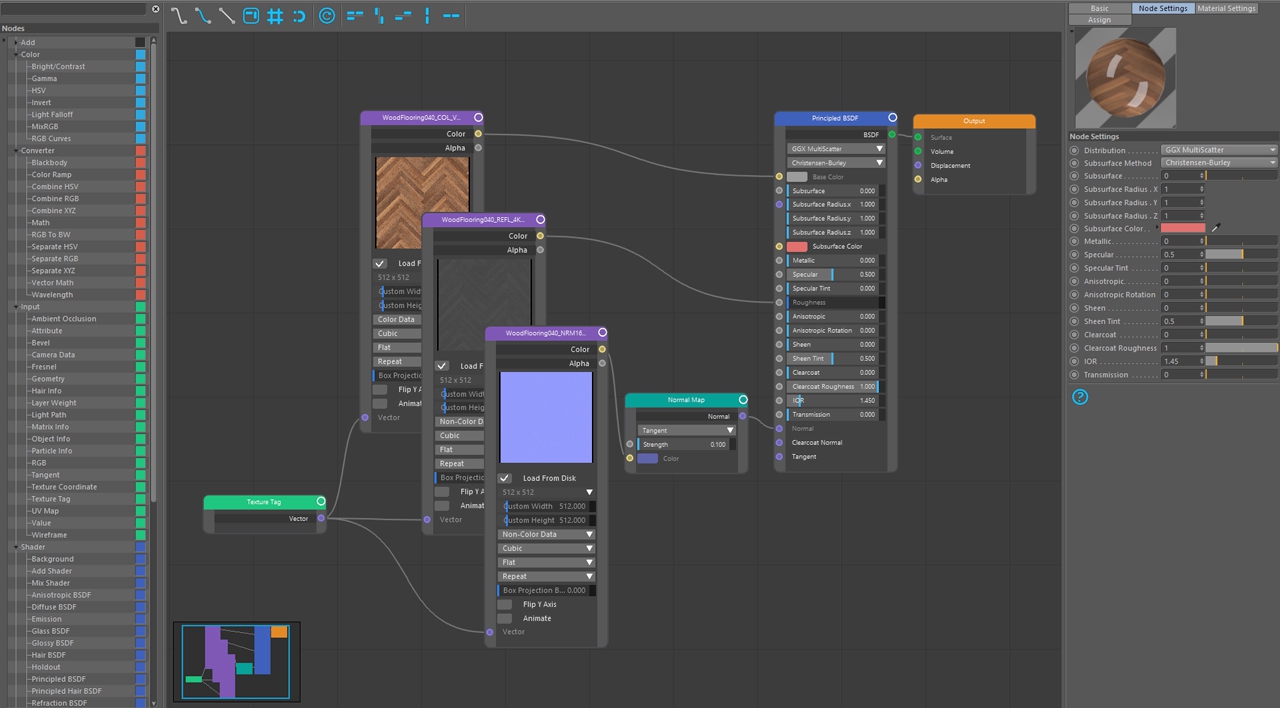The width and height of the screenshot is (1280, 708).
Task: Click the wood material preview sphere
Action: (1126, 78)
